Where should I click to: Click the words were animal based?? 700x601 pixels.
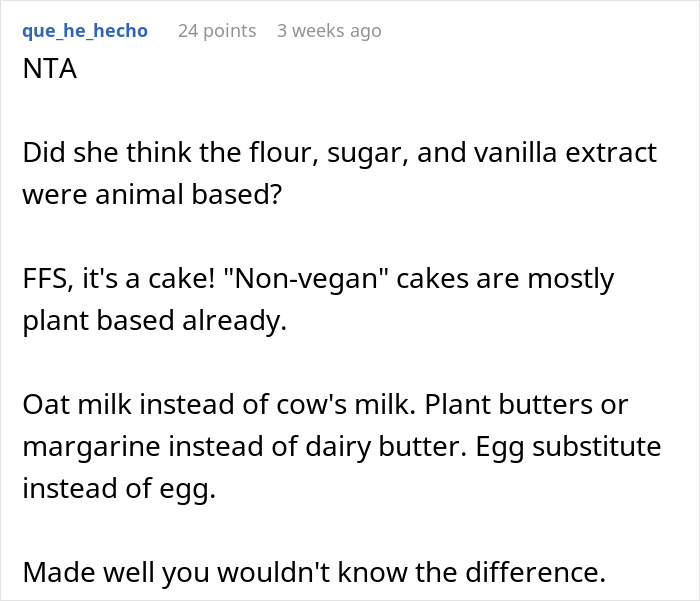pos(152,195)
